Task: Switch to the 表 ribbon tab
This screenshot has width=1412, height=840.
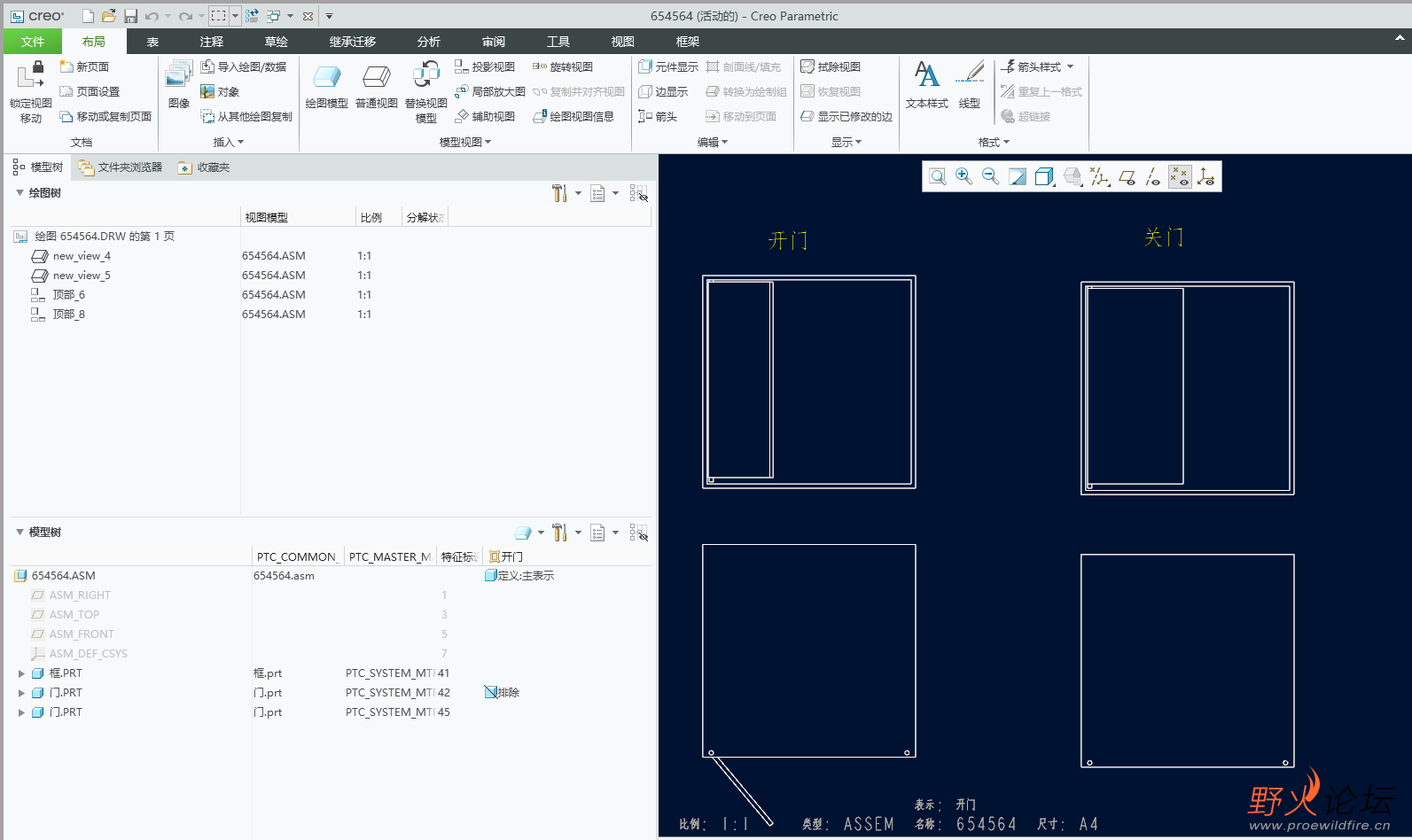Action: tap(152, 42)
